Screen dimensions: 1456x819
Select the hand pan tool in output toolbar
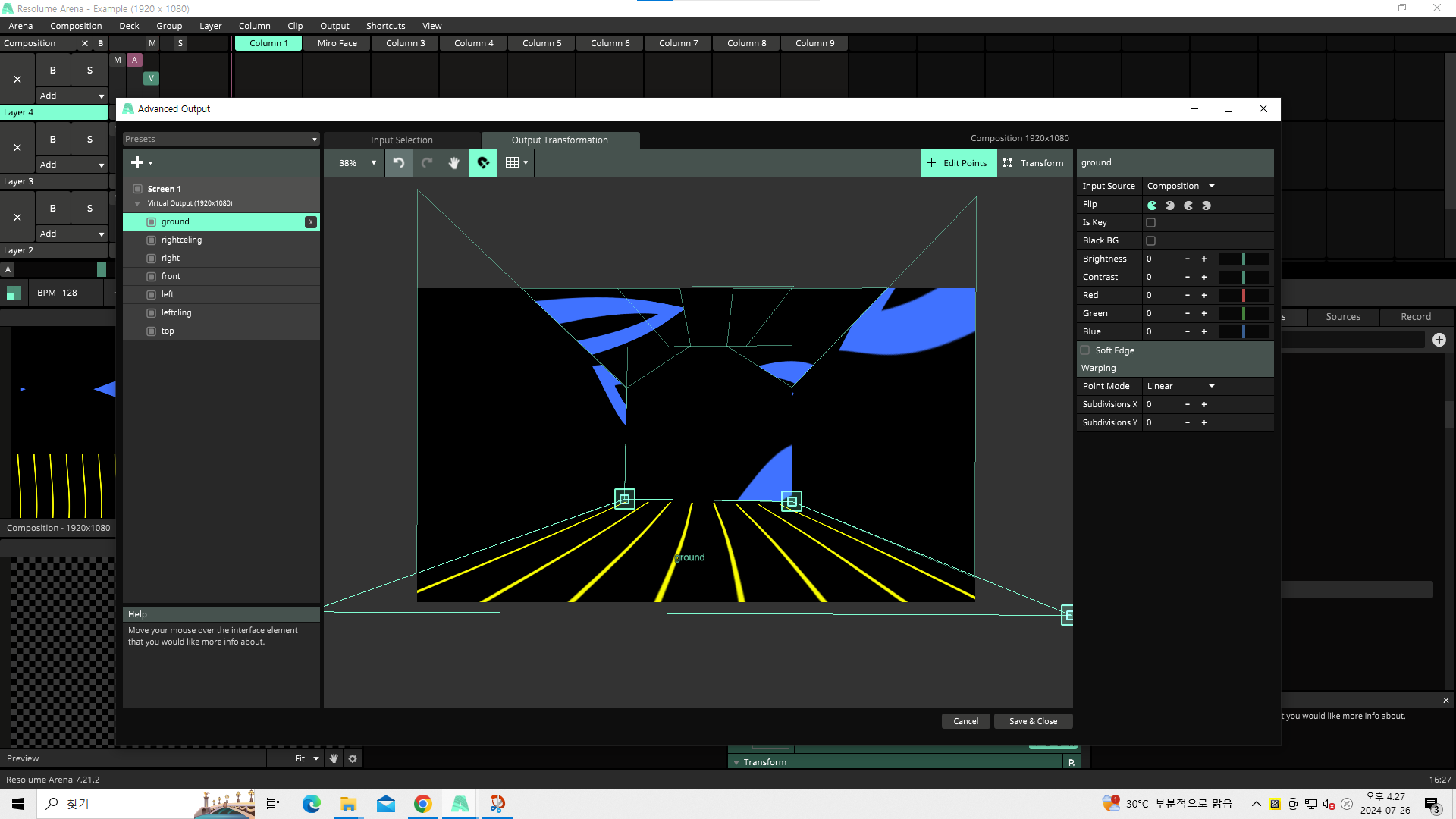click(454, 163)
